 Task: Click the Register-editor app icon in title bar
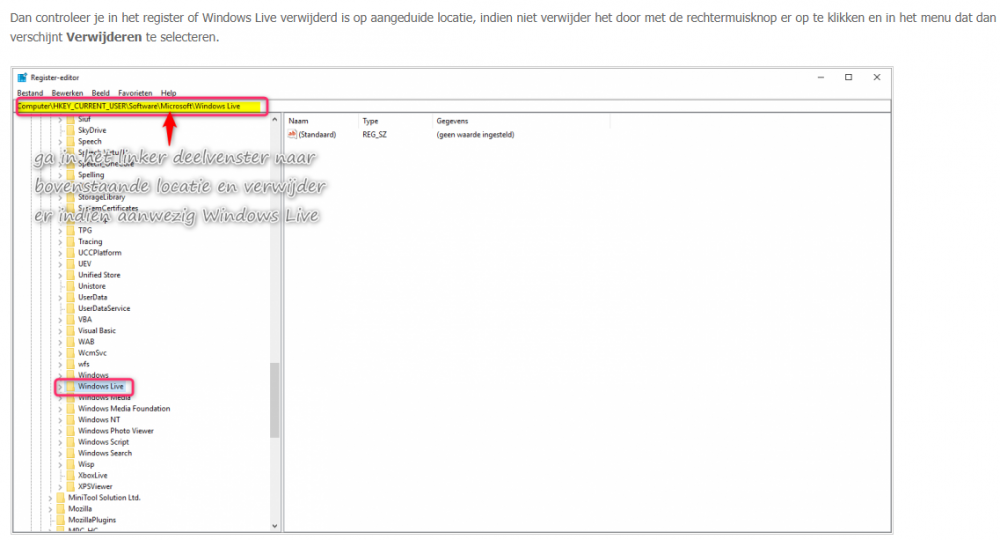(22, 78)
